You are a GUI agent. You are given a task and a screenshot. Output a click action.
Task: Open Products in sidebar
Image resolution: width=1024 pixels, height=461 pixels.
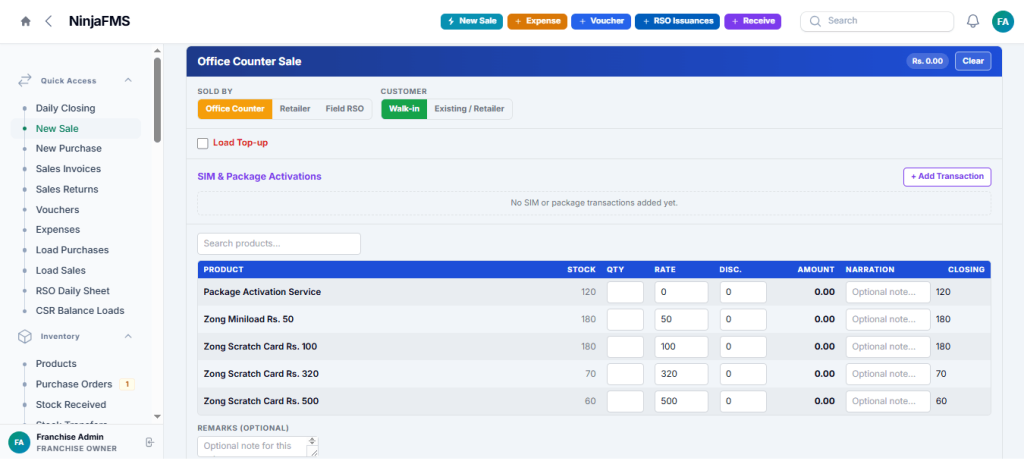point(56,364)
